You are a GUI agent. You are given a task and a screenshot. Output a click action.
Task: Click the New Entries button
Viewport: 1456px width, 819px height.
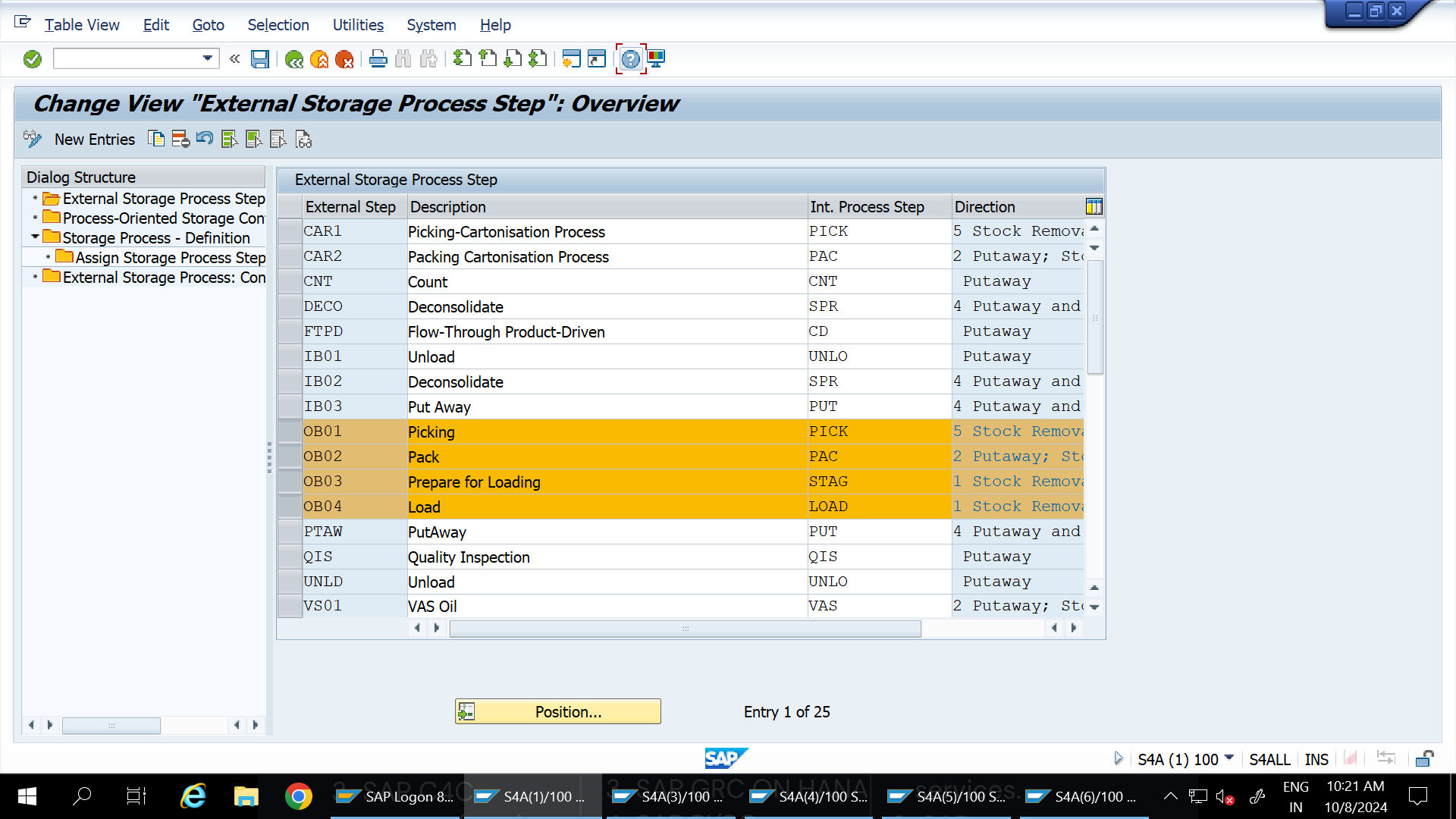94,139
